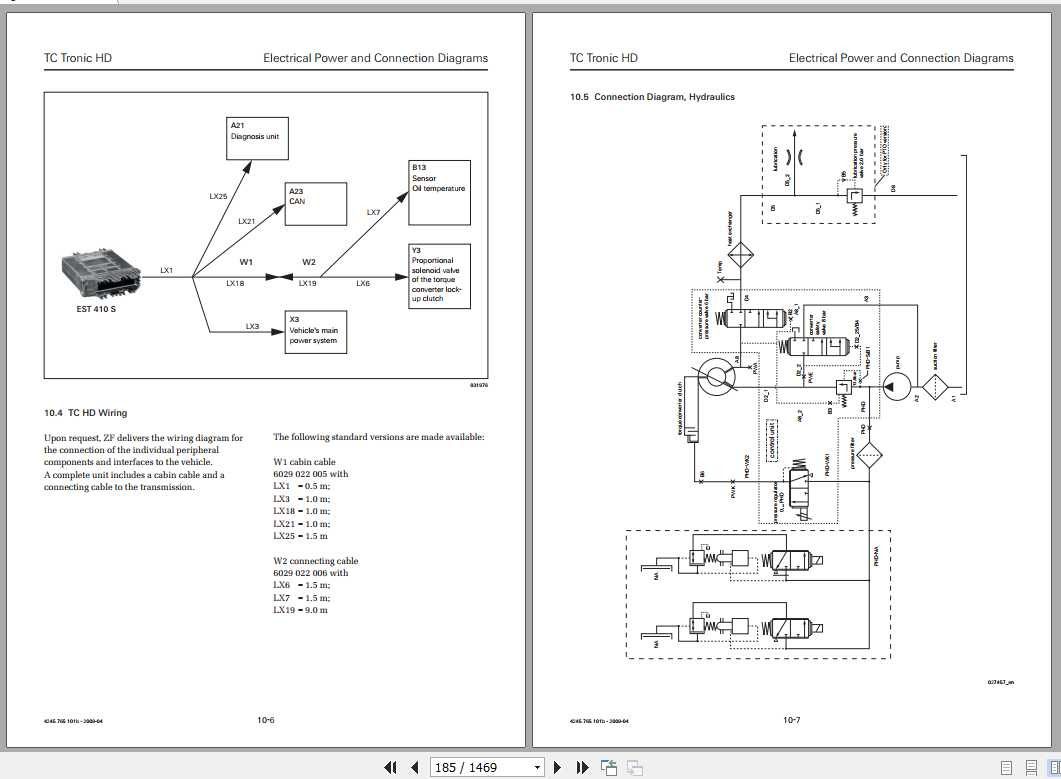Click the page number '10-6' footer
The height and width of the screenshot is (779, 1061).
point(266,720)
